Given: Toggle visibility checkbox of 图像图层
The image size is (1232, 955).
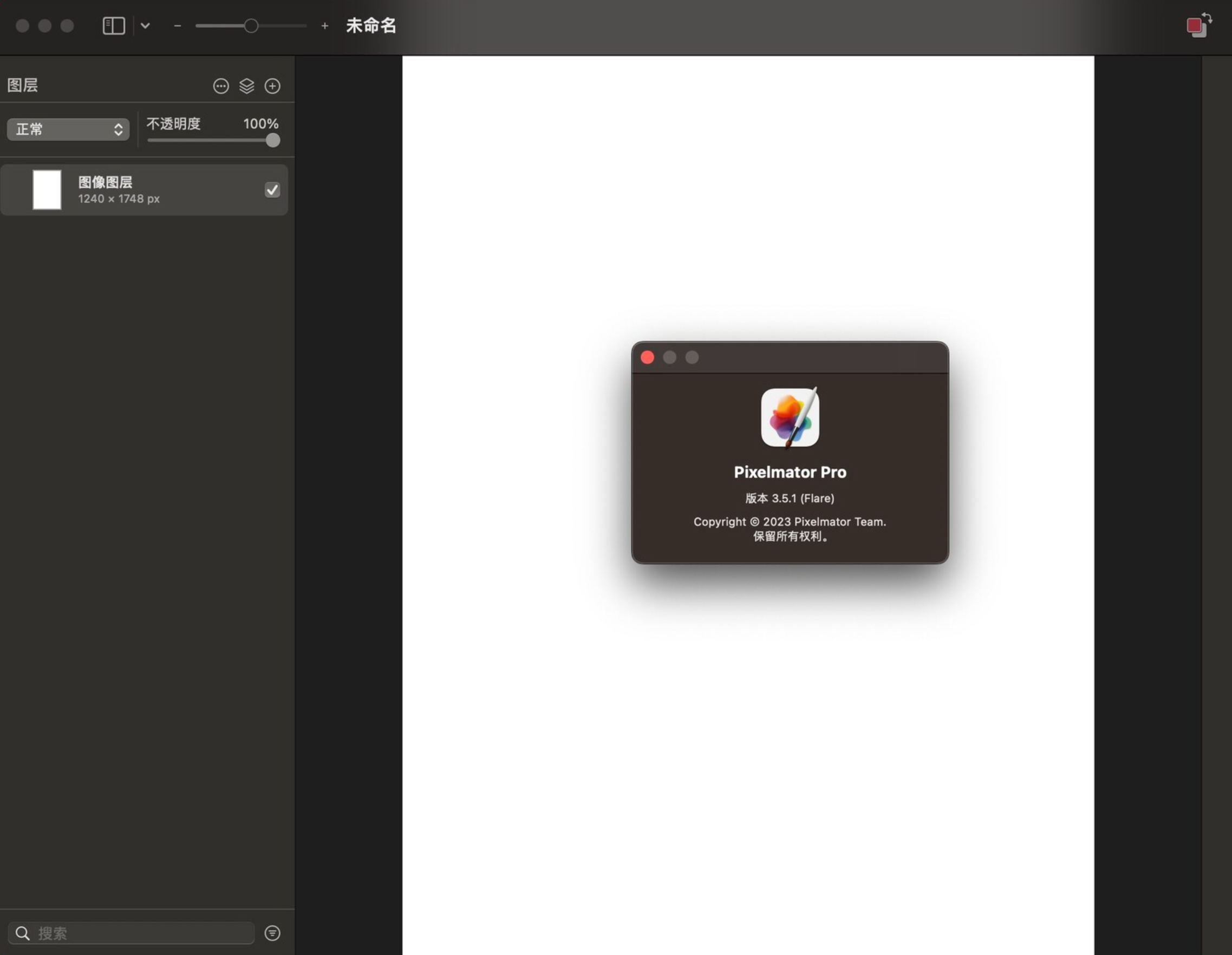Looking at the screenshot, I should click(x=272, y=189).
